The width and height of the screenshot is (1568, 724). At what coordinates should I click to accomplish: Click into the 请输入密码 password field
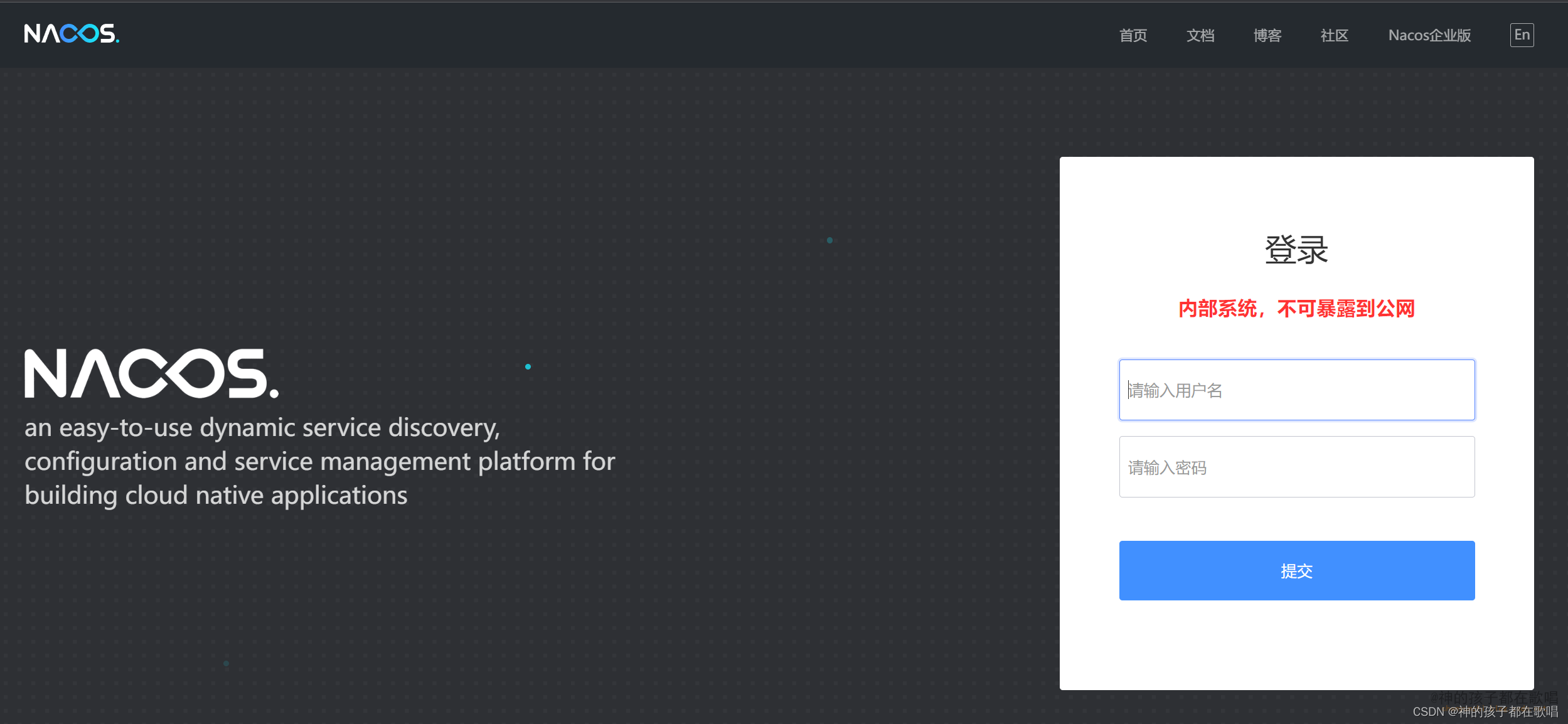pos(1296,467)
